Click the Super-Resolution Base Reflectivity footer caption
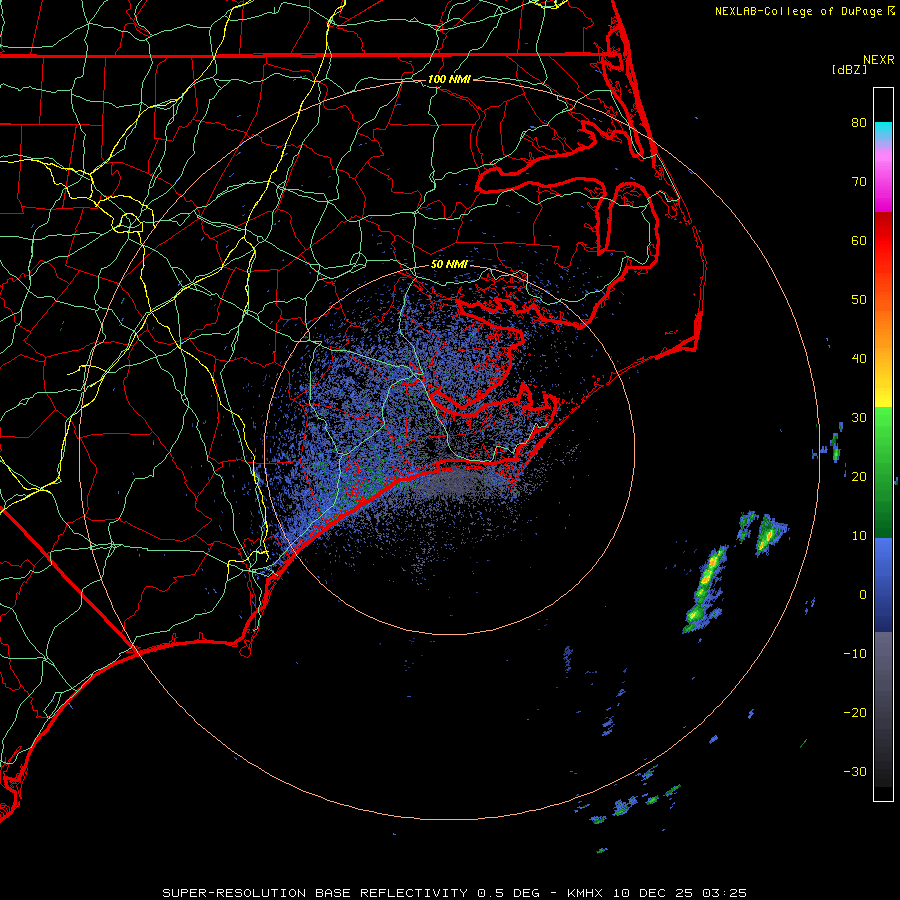The image size is (900, 900). (455, 893)
